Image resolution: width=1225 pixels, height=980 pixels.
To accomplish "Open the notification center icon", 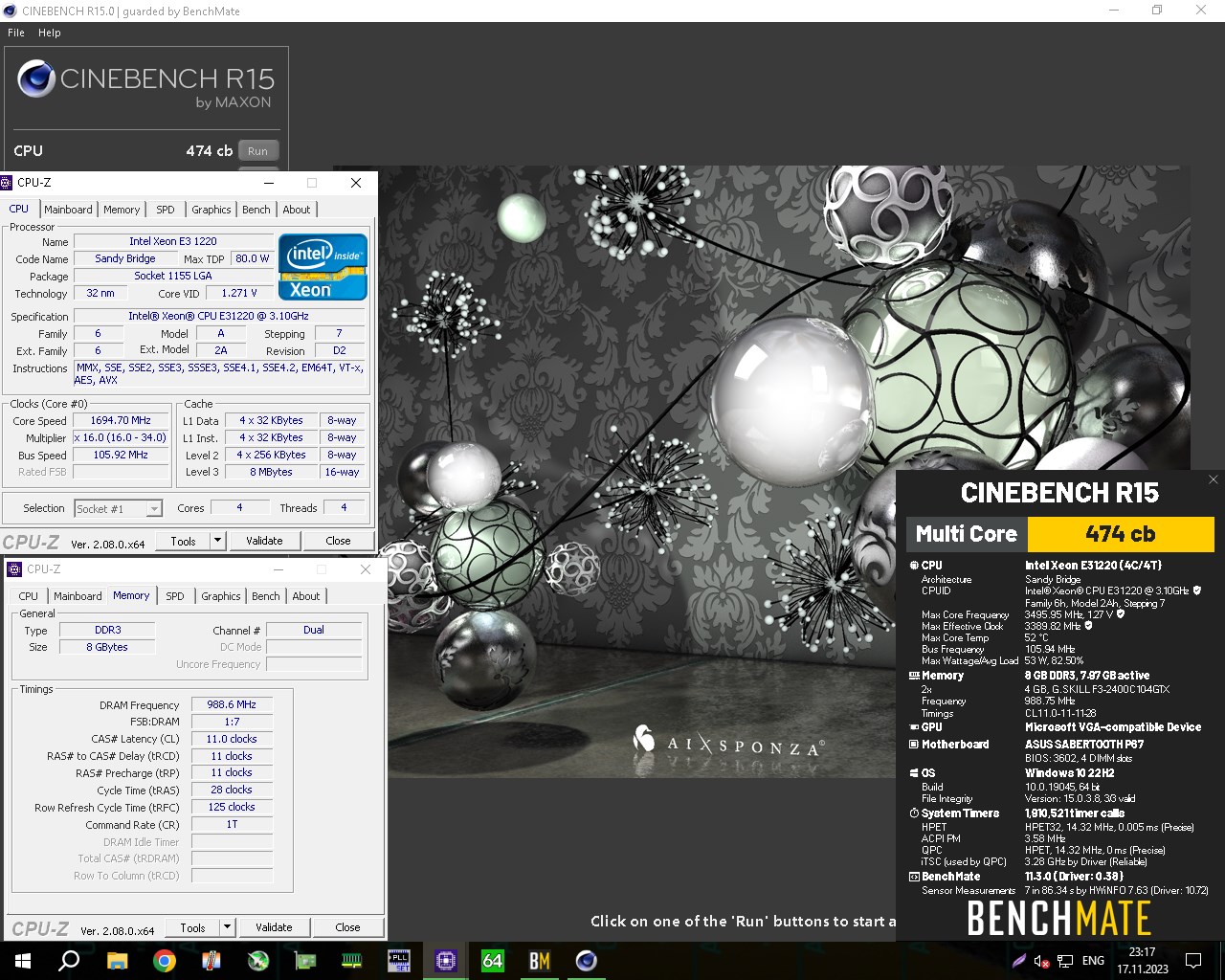I will [x=1193, y=961].
